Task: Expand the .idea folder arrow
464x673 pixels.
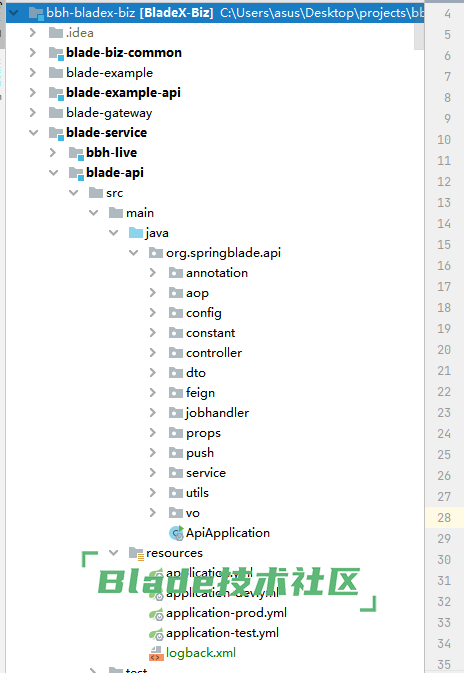Action: pos(33,33)
